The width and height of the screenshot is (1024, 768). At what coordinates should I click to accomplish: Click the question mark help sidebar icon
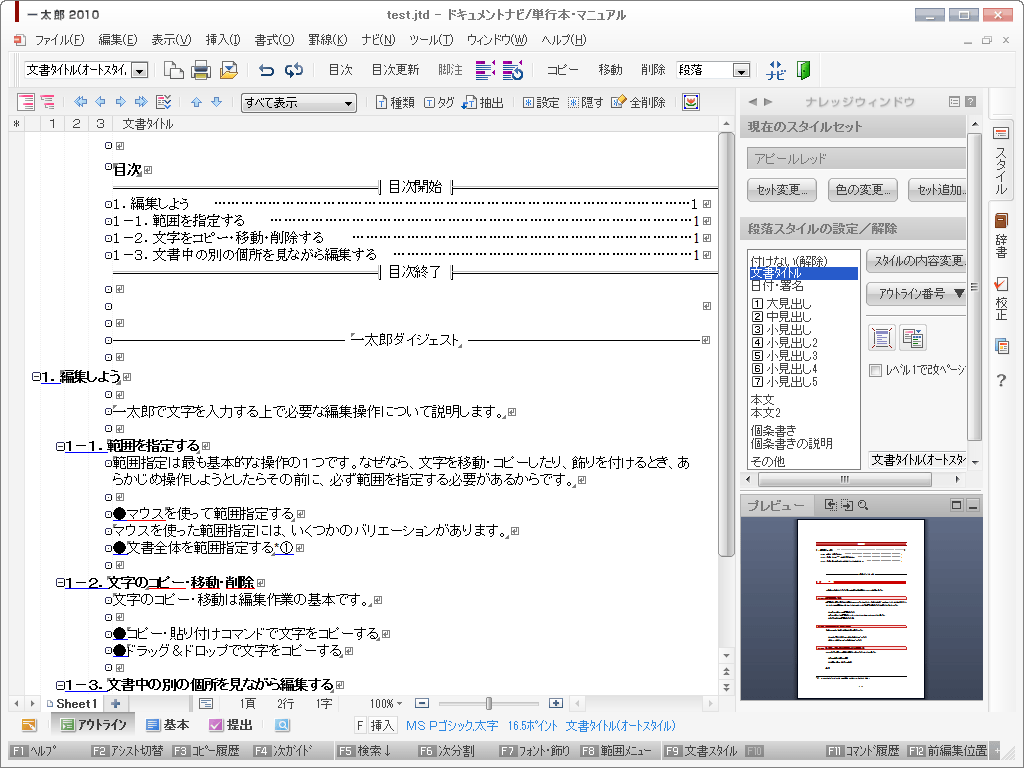(1001, 380)
